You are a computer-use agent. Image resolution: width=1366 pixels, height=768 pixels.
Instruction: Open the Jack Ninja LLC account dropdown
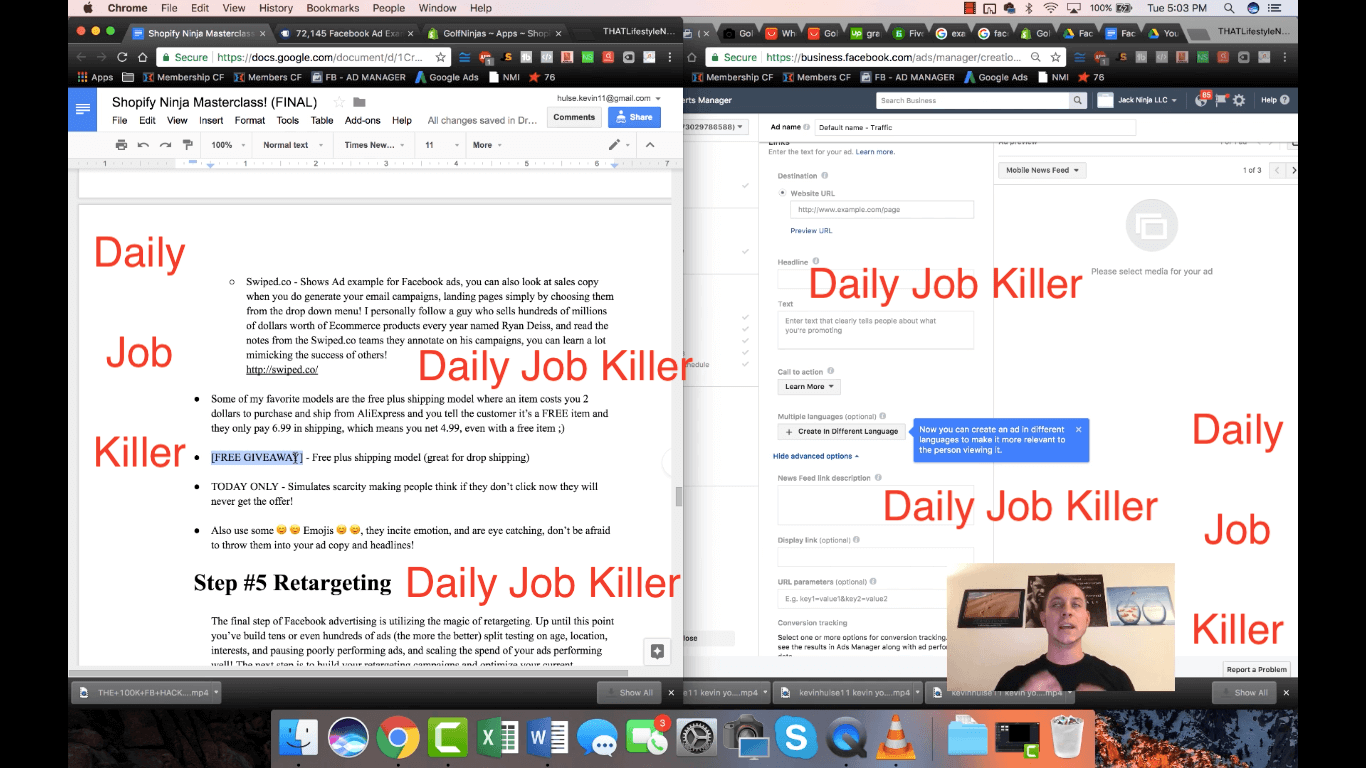point(1146,100)
